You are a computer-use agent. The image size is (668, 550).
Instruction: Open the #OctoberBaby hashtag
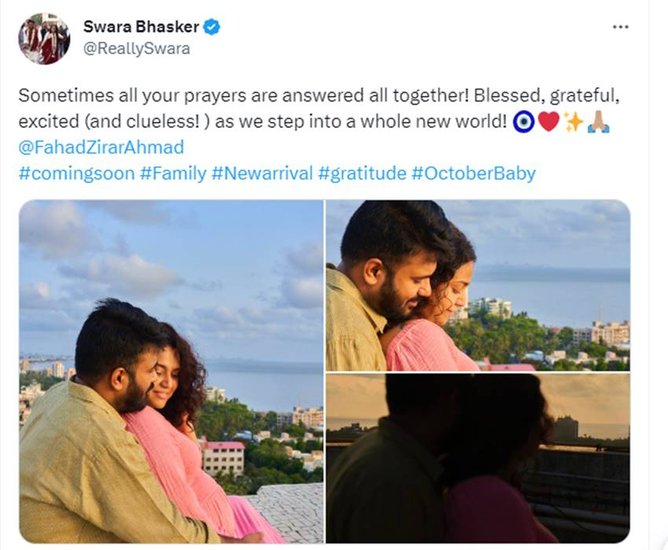tap(473, 173)
